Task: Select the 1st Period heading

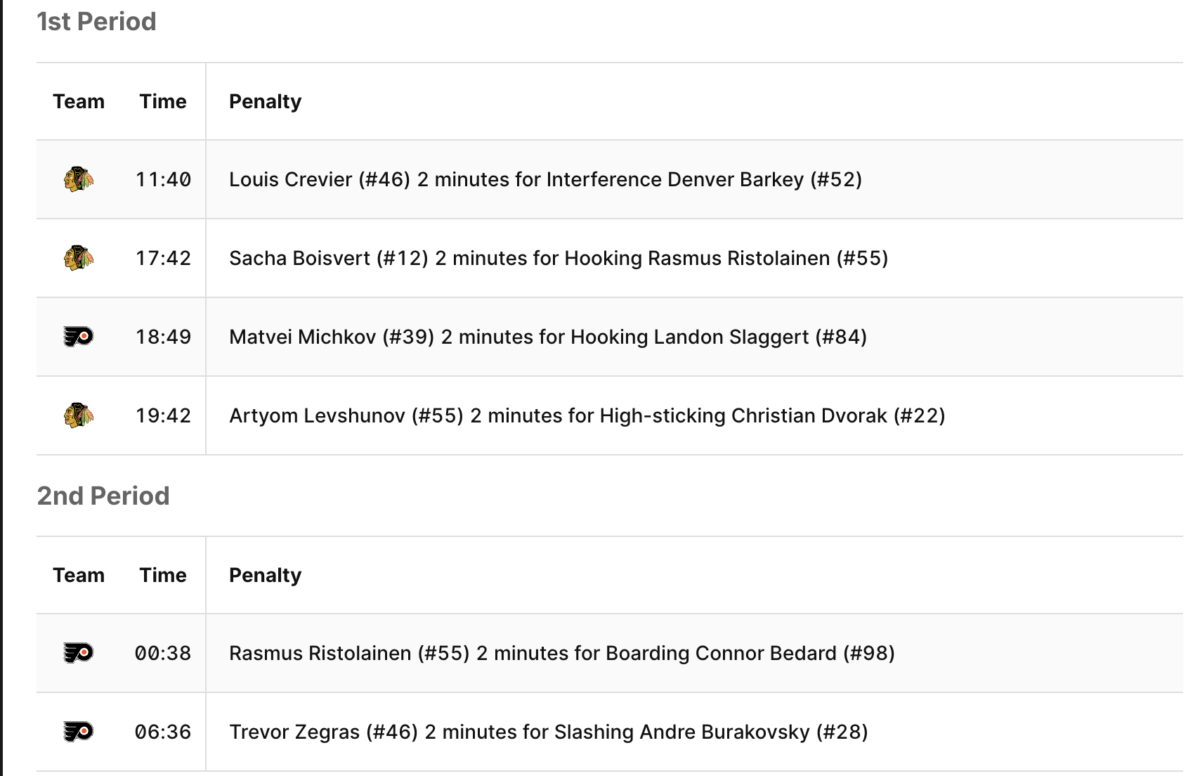Action: click(96, 21)
